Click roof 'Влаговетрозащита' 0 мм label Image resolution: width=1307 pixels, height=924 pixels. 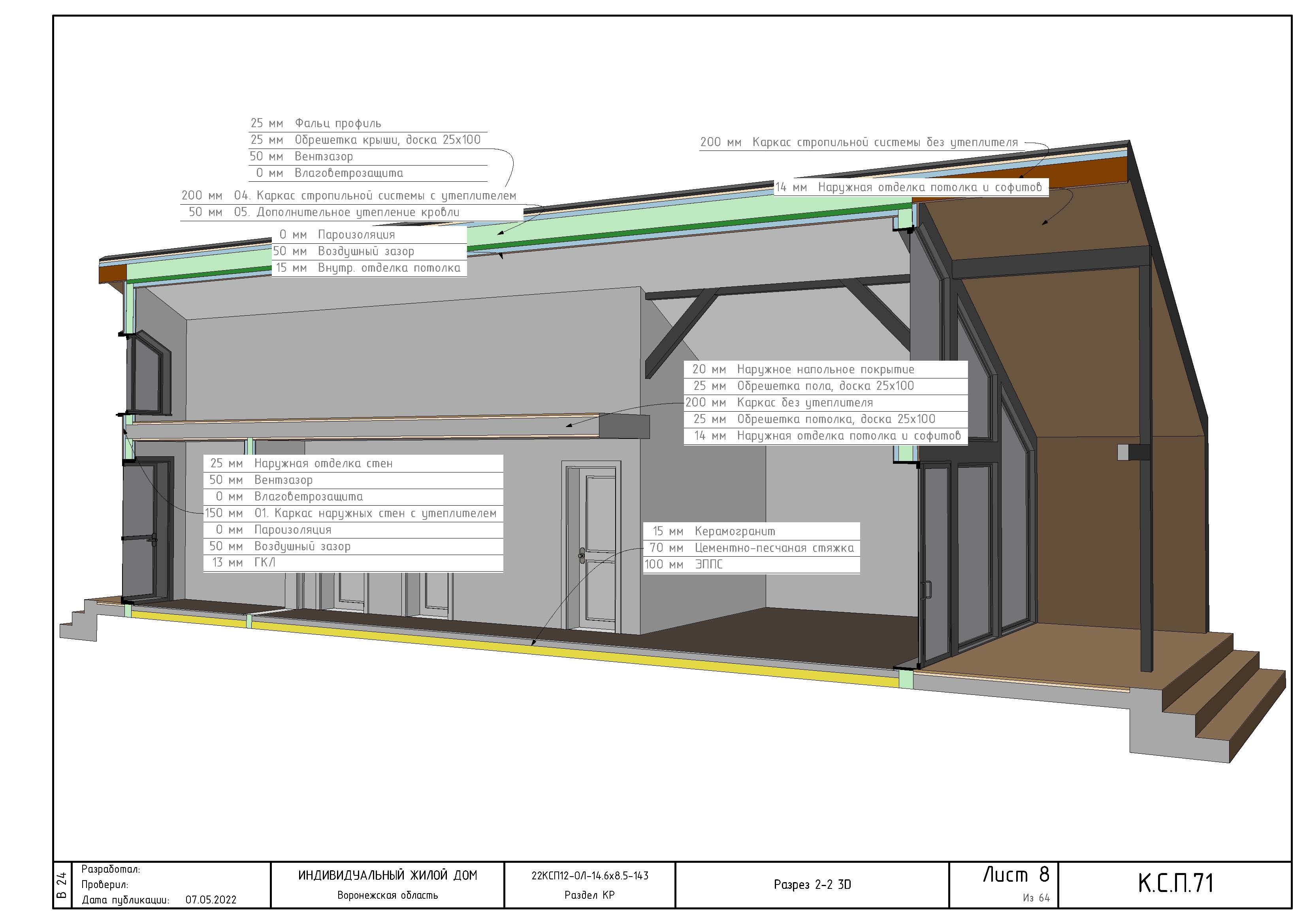348,173
